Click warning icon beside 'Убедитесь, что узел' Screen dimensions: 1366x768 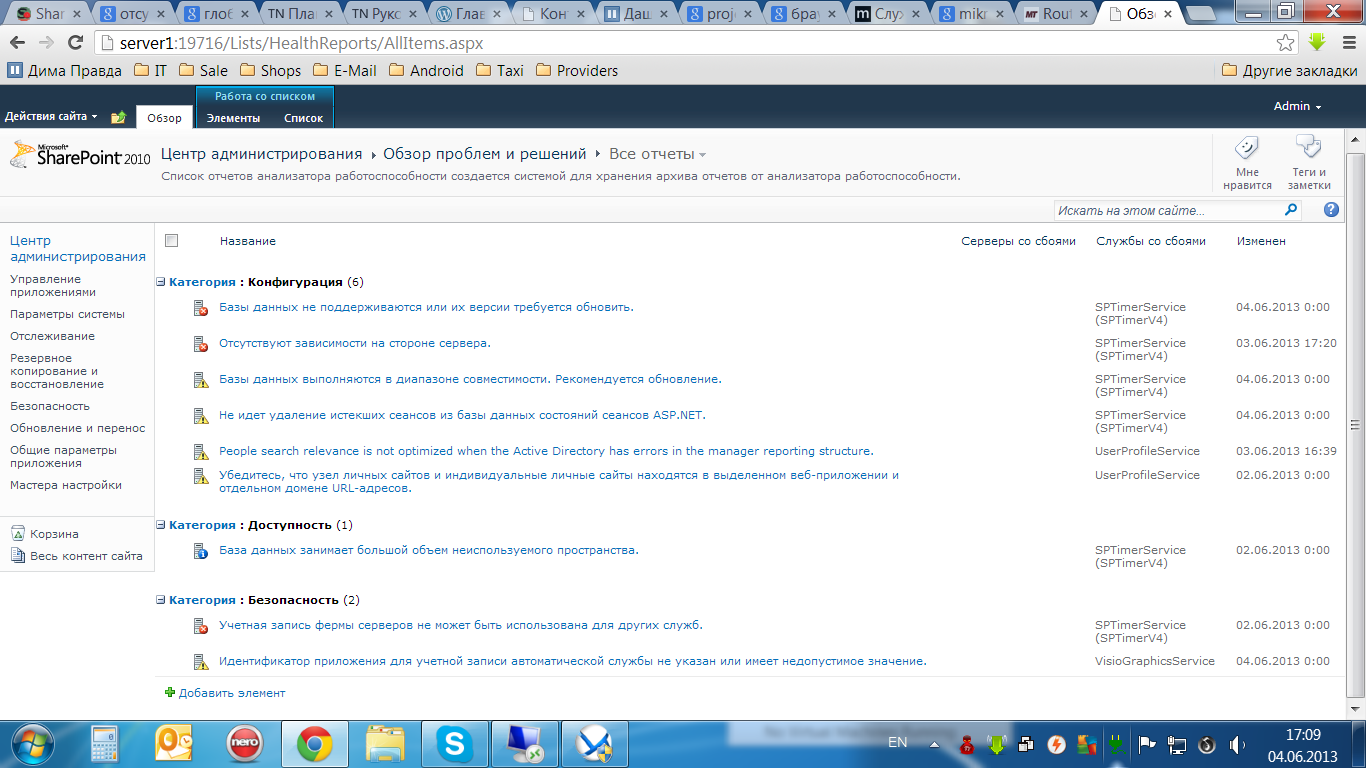click(x=200, y=476)
